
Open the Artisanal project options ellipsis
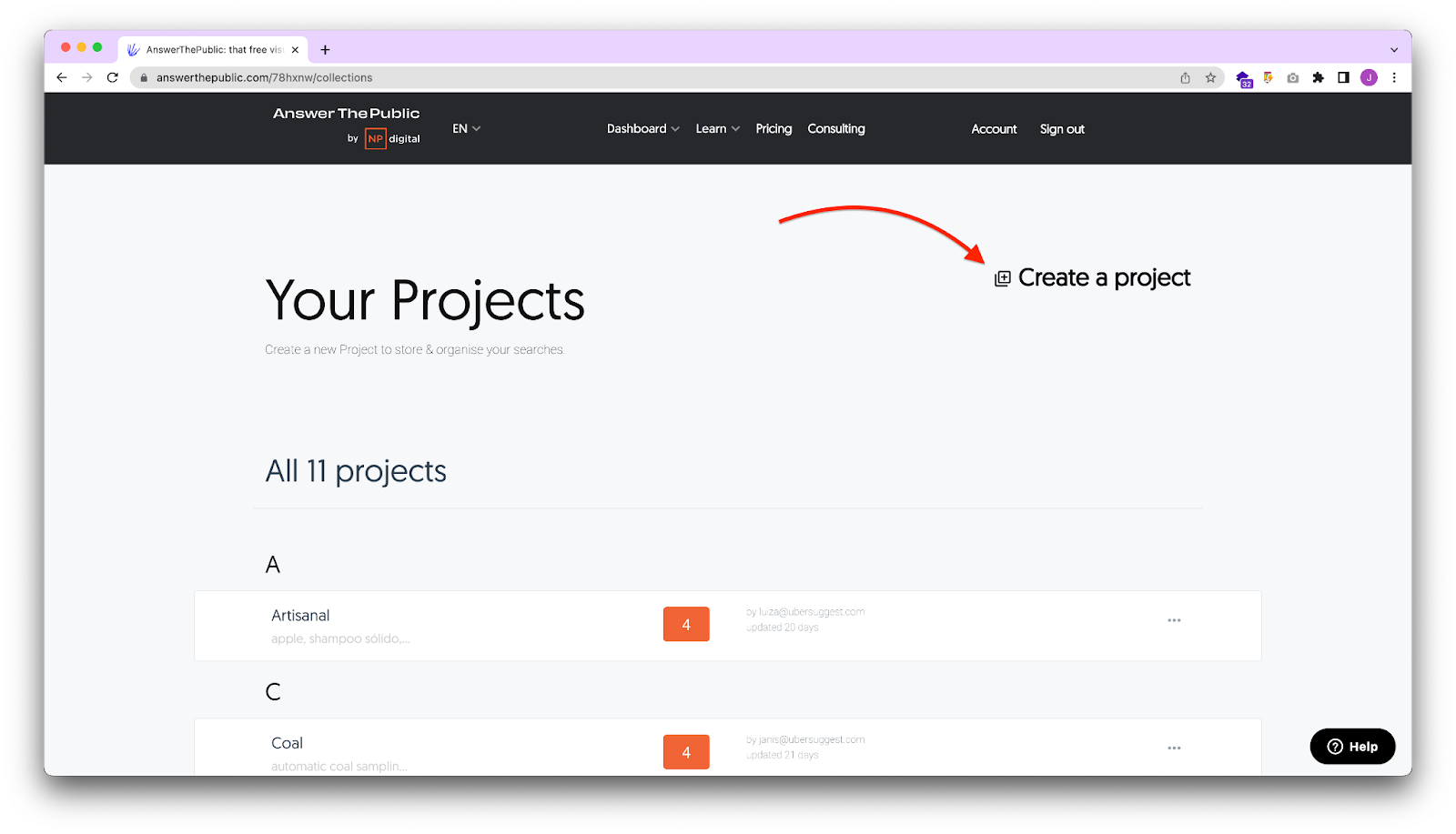[1174, 620]
